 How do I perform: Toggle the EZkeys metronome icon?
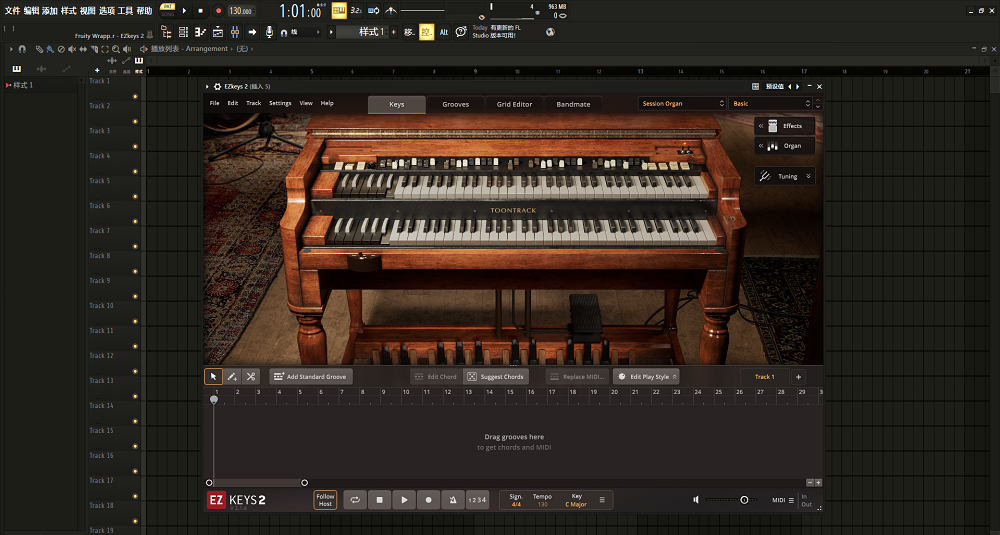[453, 499]
